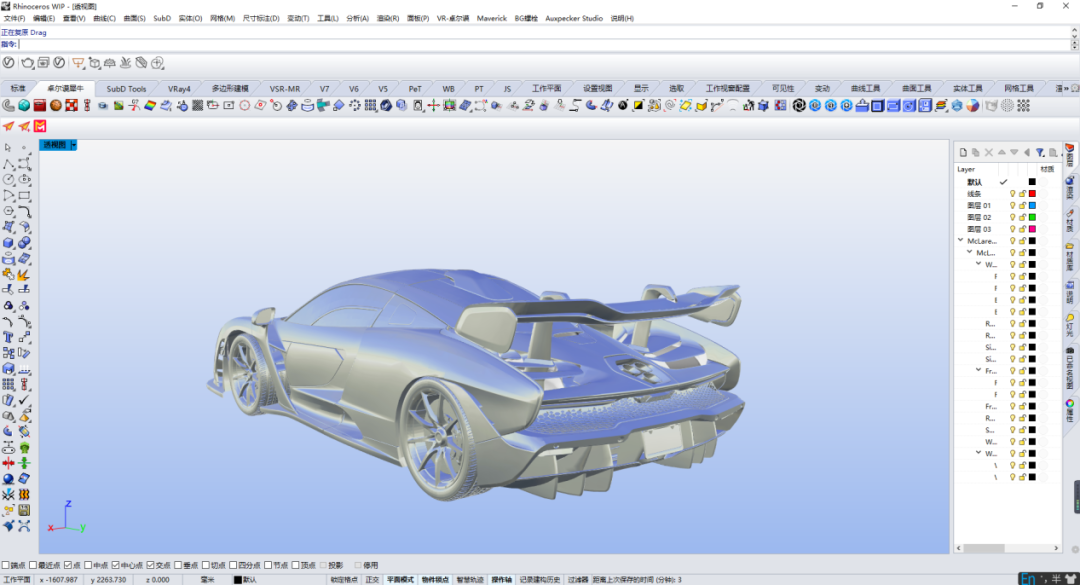The image size is (1080, 585).
Task: Change green color swatch of 图层 02
Action: 1032,217
